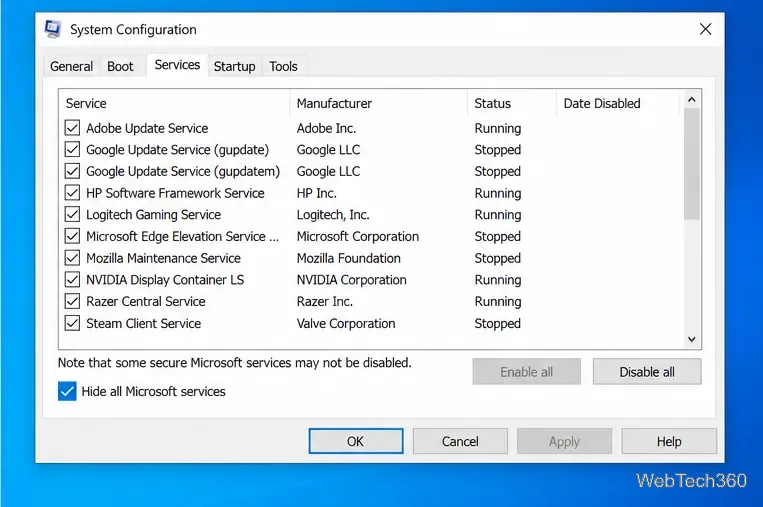Switch to the General tab
Image resolution: width=763 pixels, height=507 pixels.
pos(71,66)
